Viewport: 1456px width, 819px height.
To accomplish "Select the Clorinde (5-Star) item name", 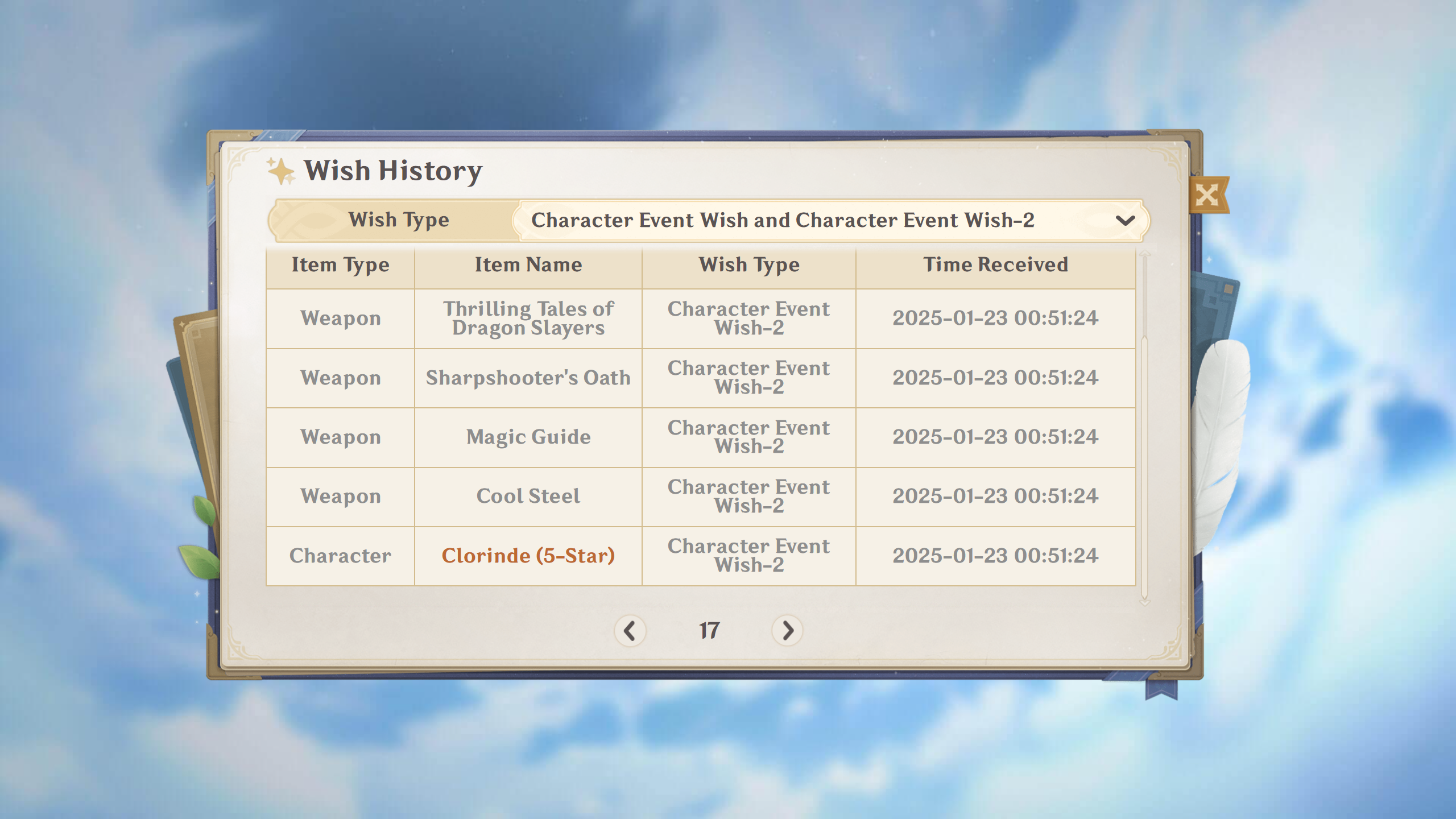I will coord(528,556).
